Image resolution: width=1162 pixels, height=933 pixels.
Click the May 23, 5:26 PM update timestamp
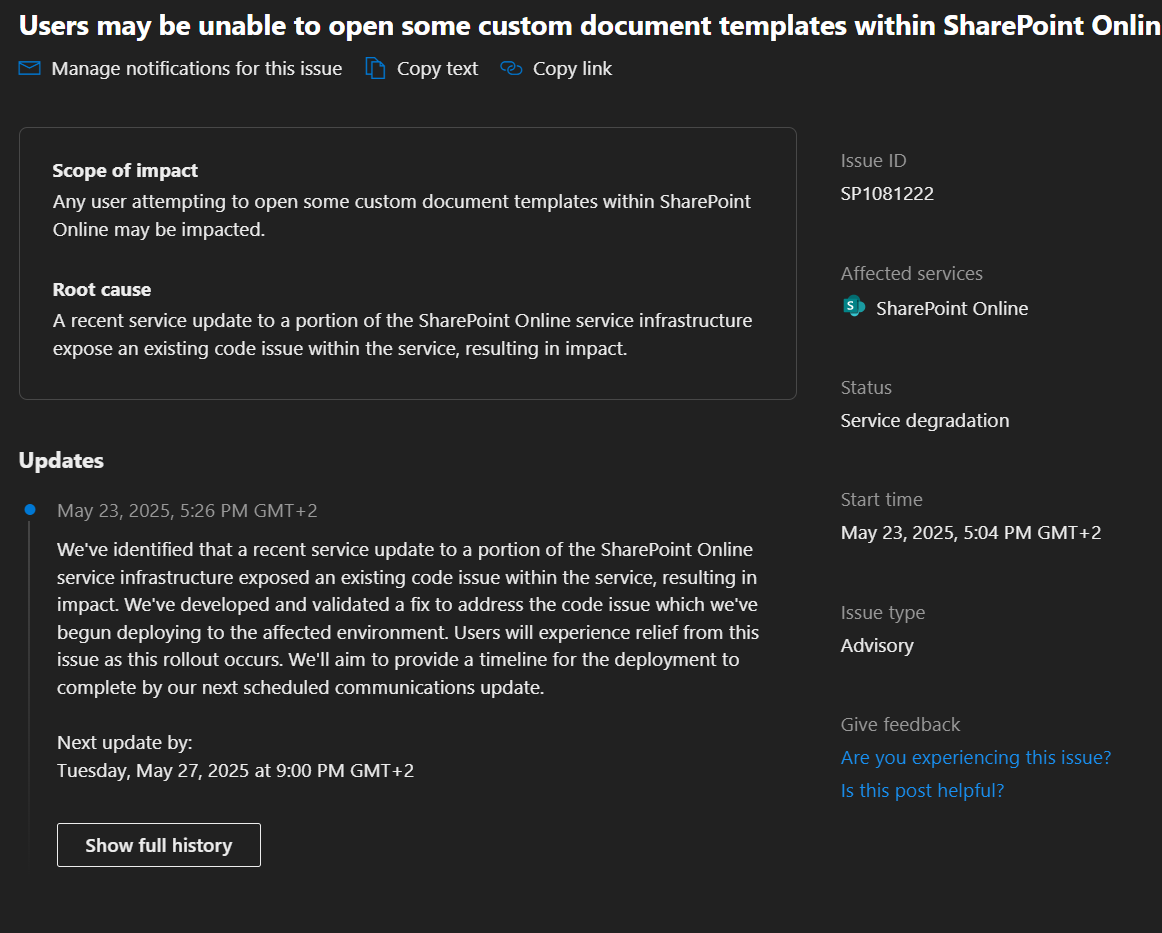point(187,511)
